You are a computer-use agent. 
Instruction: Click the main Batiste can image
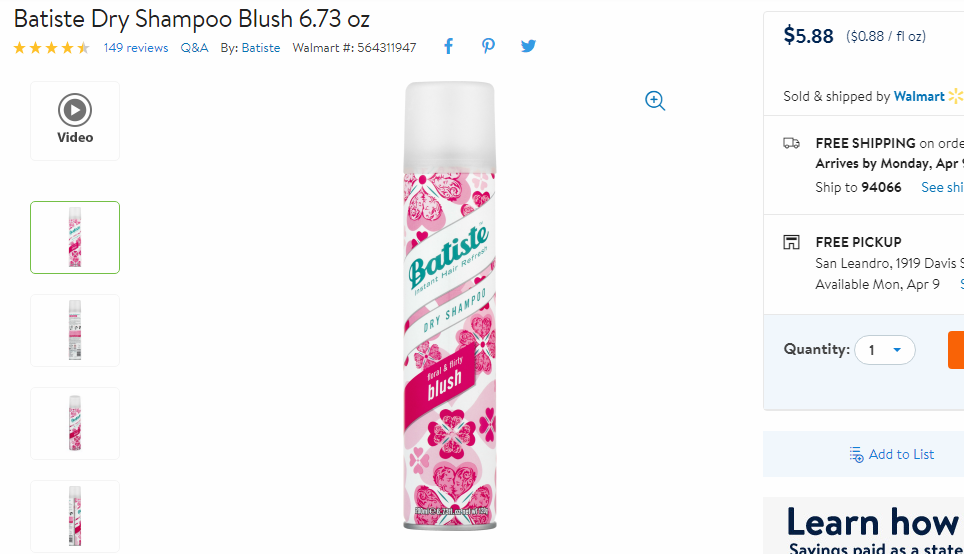[449, 306]
